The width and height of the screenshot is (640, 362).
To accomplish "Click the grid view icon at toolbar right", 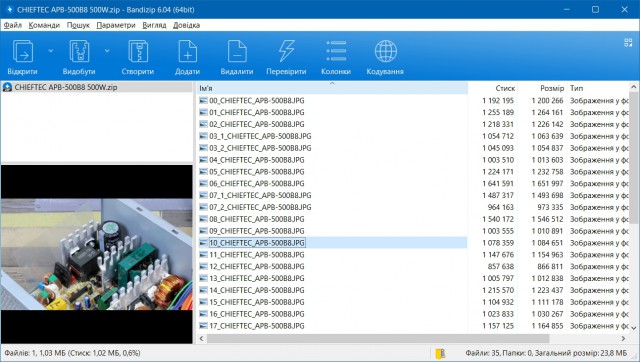I will tap(628, 42).
